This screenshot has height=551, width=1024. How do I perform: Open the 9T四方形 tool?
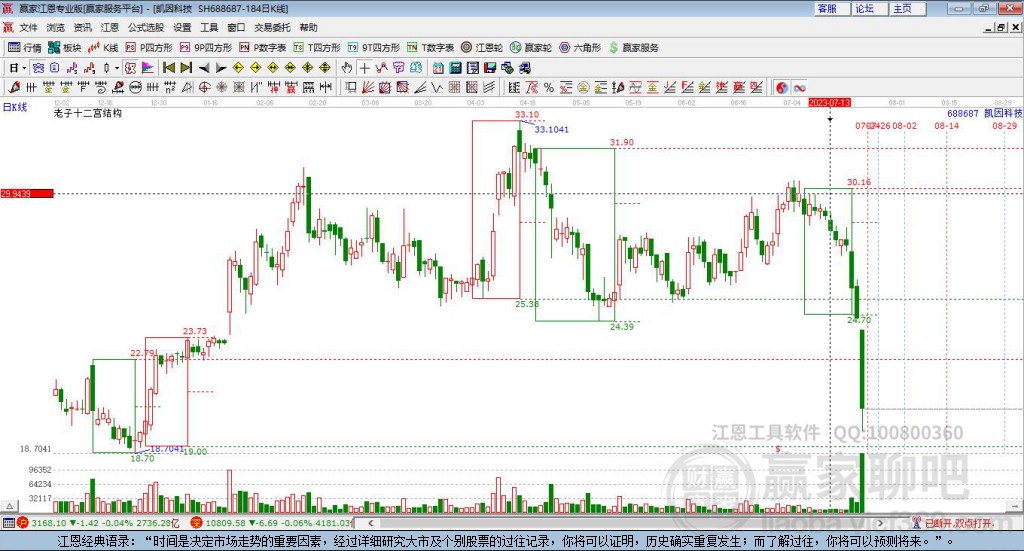[x=374, y=48]
